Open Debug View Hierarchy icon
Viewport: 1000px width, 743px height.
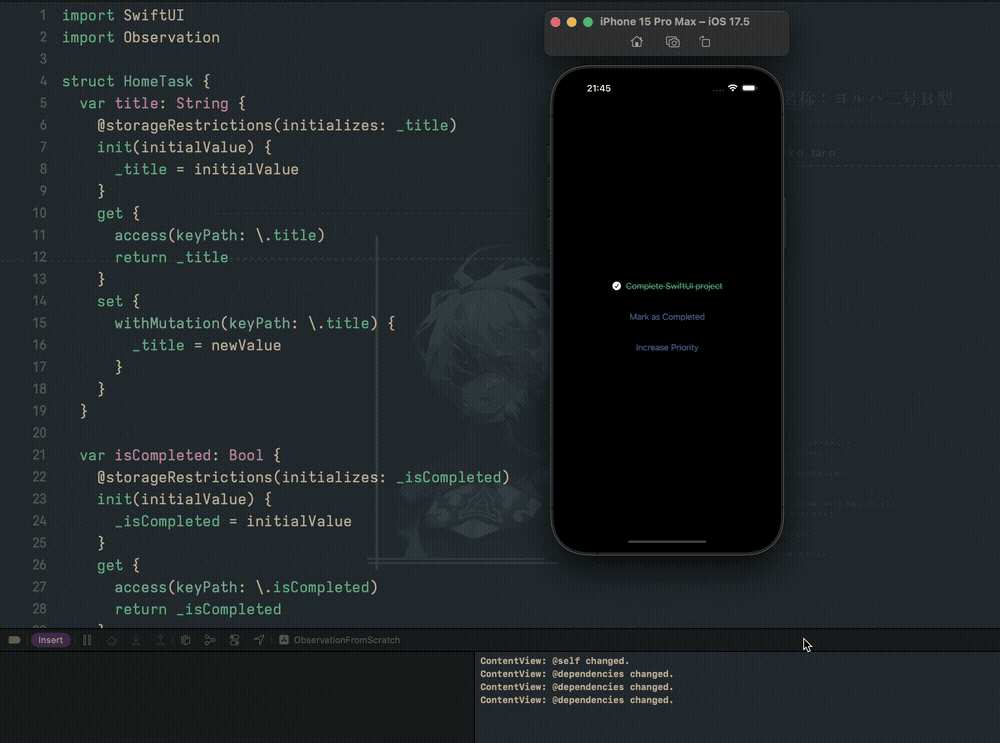(186, 640)
